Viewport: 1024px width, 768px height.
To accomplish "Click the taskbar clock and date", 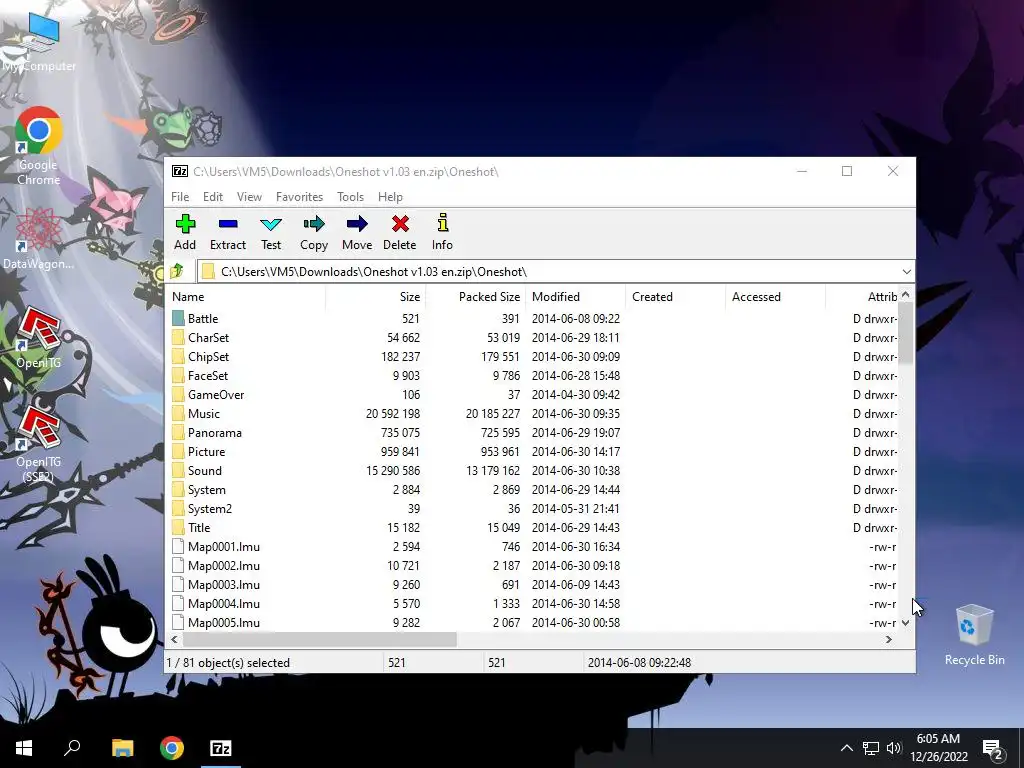I will (x=938, y=748).
